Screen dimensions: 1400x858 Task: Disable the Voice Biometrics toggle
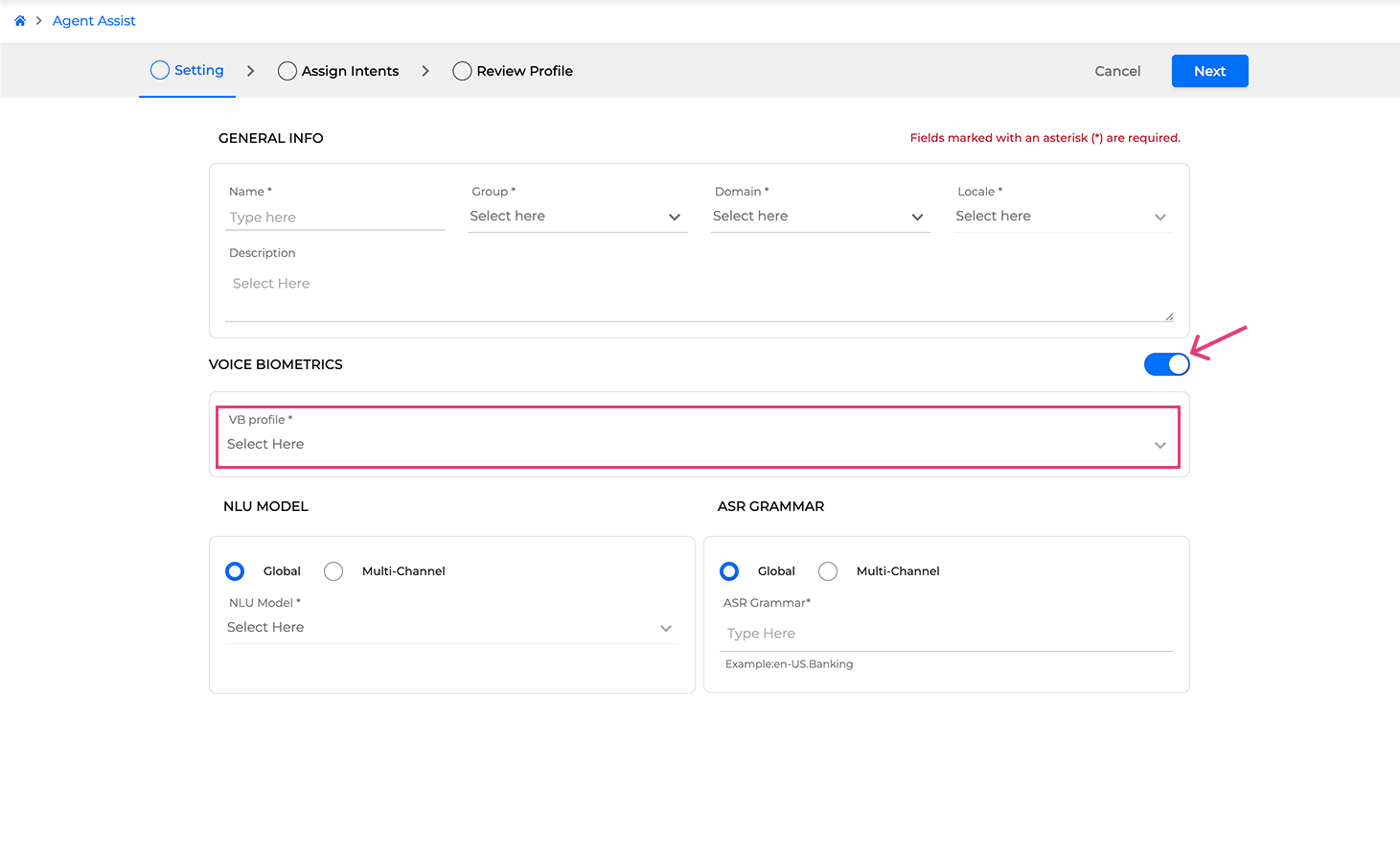point(1166,364)
